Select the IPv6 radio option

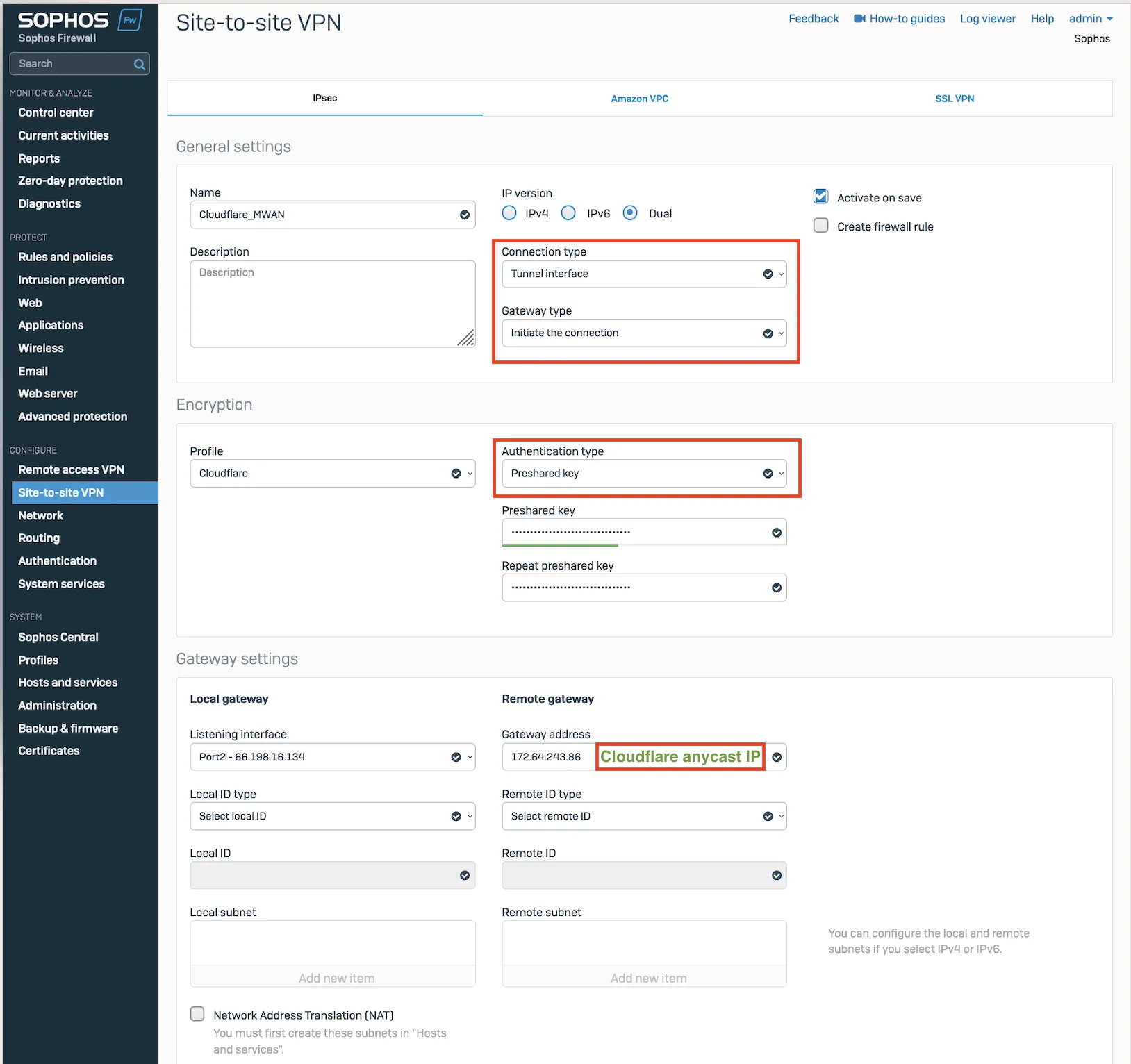coord(568,213)
